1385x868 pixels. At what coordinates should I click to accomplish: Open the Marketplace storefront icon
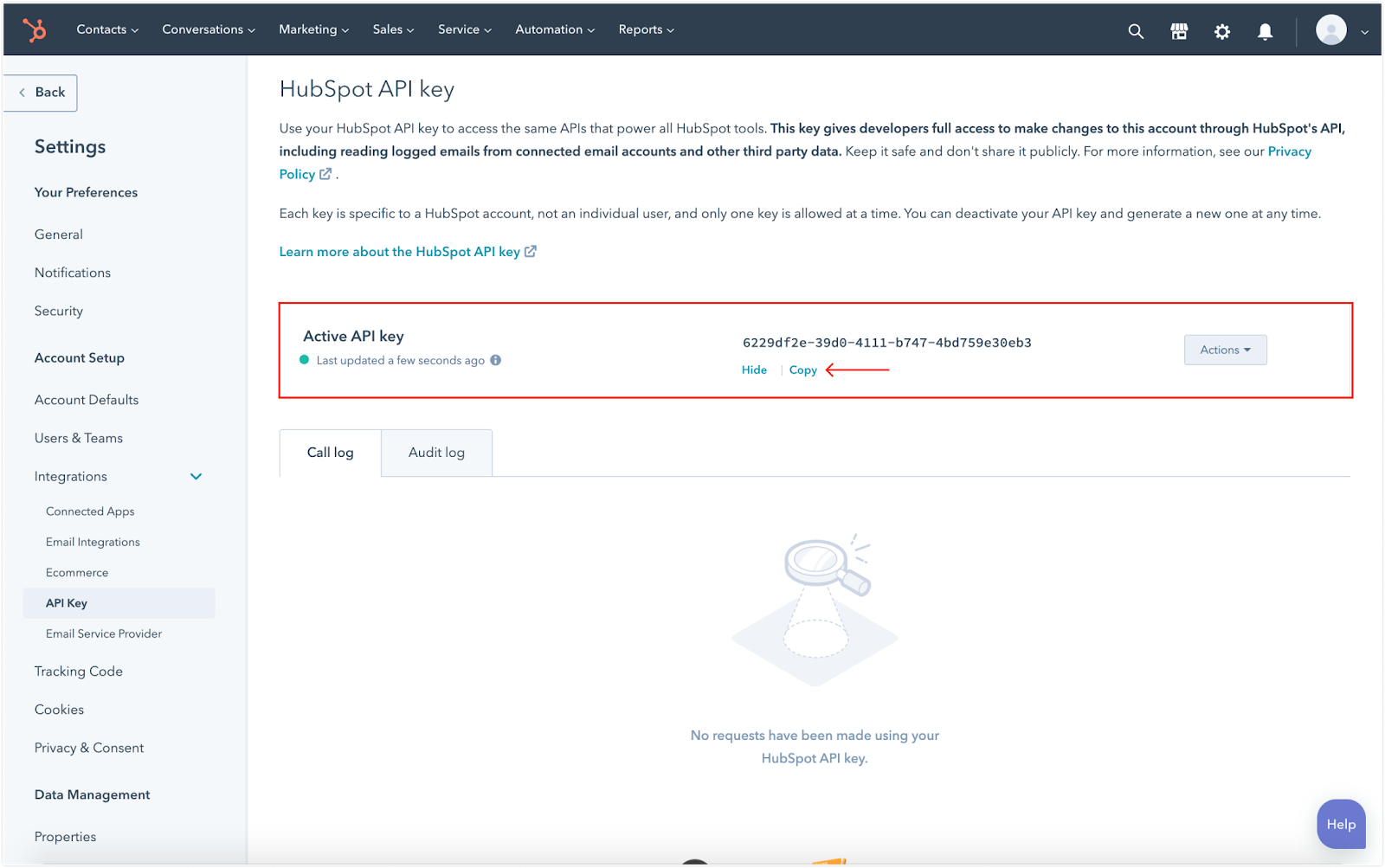click(x=1179, y=31)
